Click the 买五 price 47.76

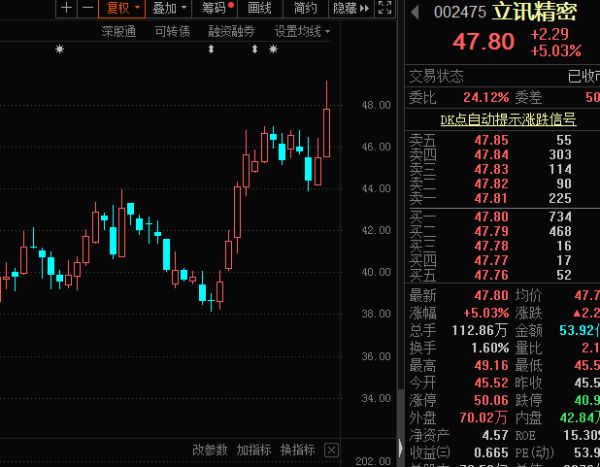[491, 275]
